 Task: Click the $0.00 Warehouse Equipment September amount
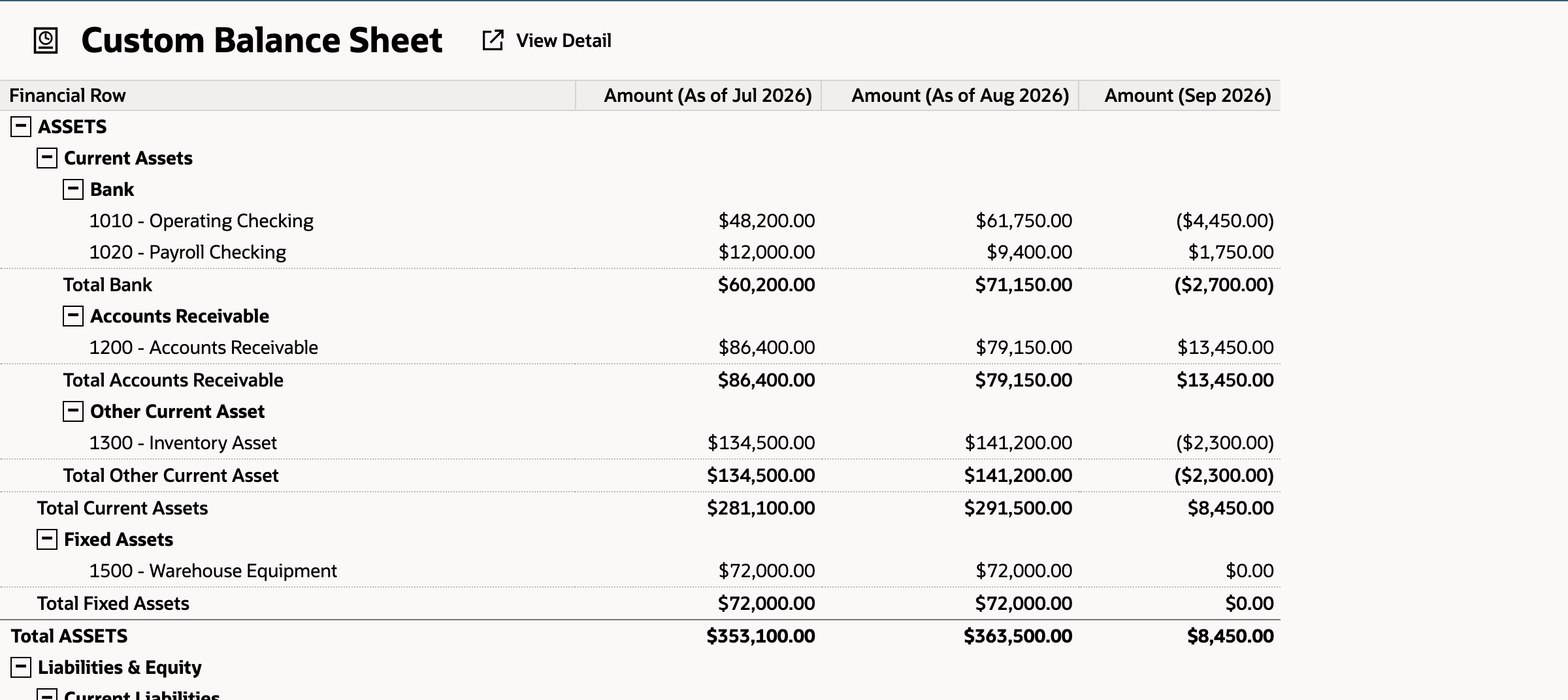(1250, 571)
